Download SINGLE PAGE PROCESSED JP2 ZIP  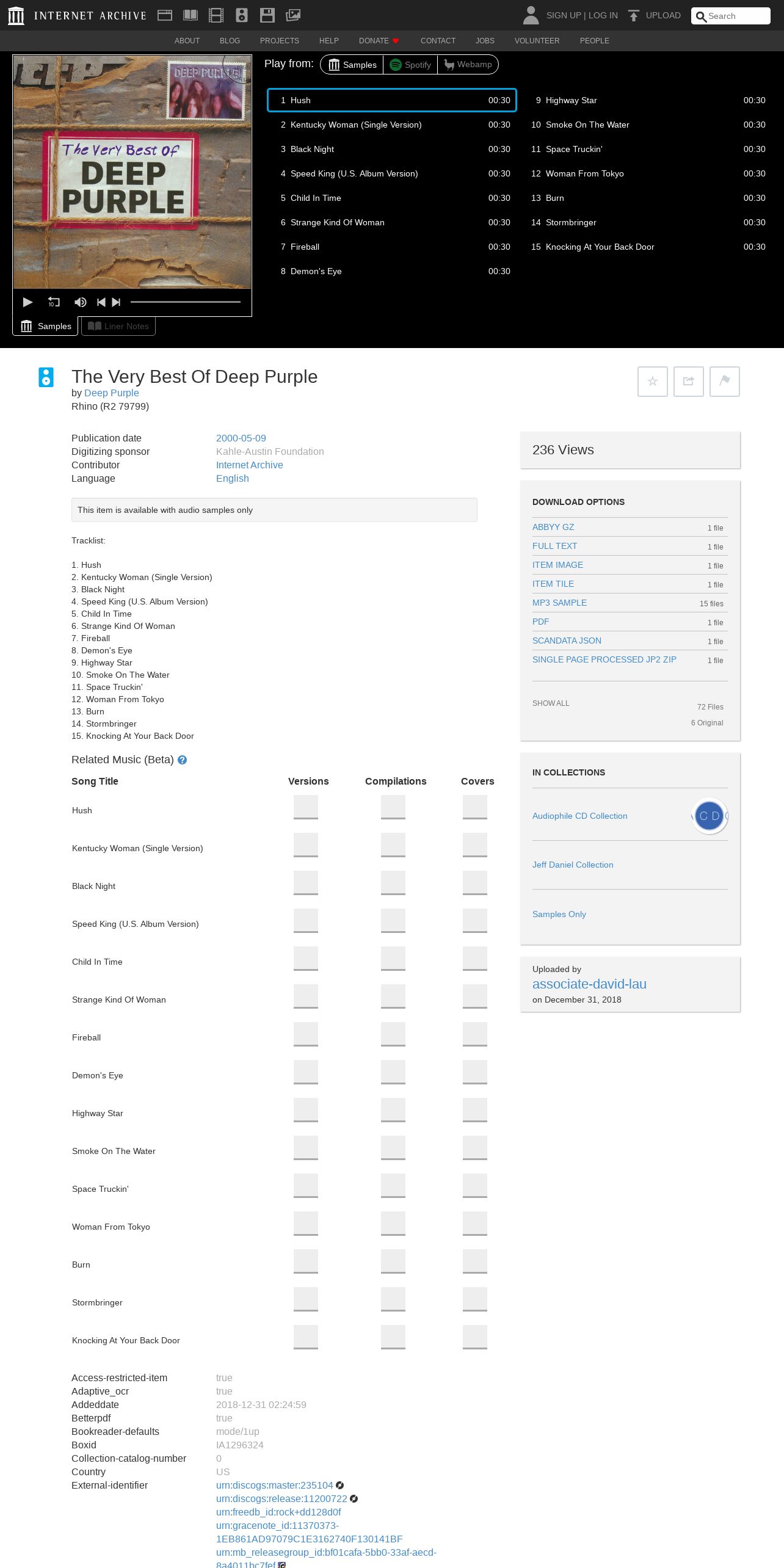[604, 659]
